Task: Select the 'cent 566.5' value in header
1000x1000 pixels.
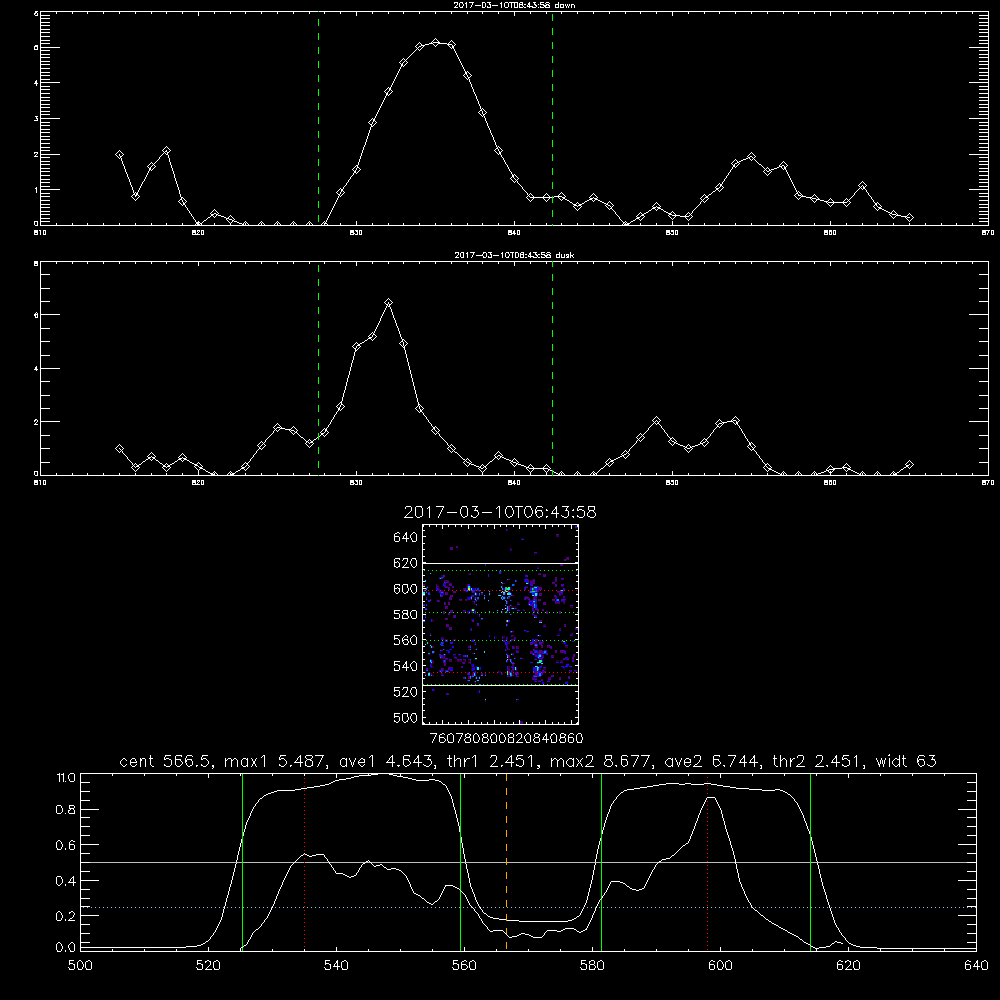Action: 166,761
